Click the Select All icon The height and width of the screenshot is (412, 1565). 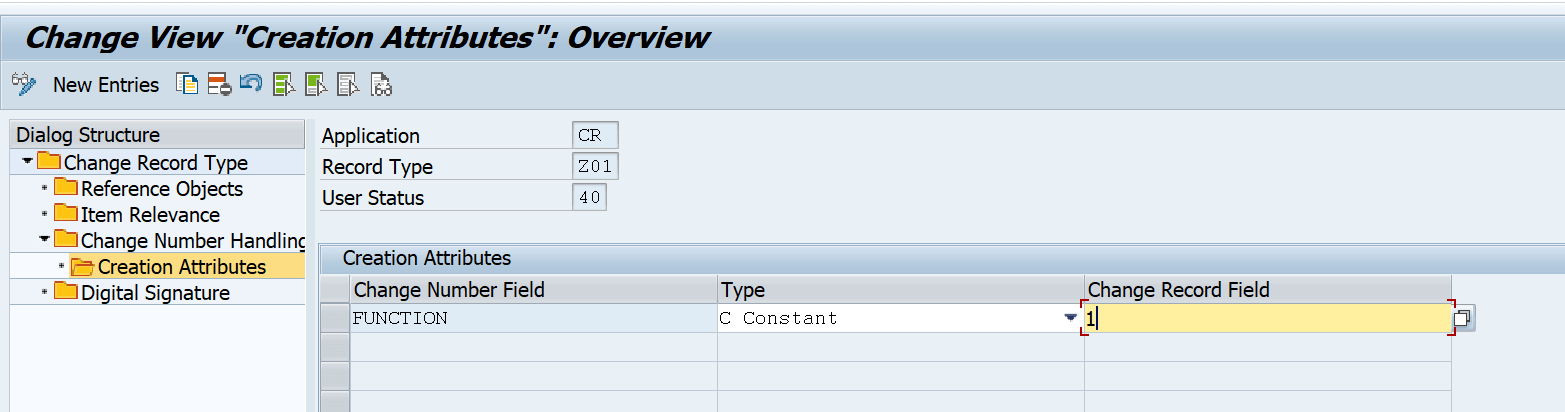(283, 84)
